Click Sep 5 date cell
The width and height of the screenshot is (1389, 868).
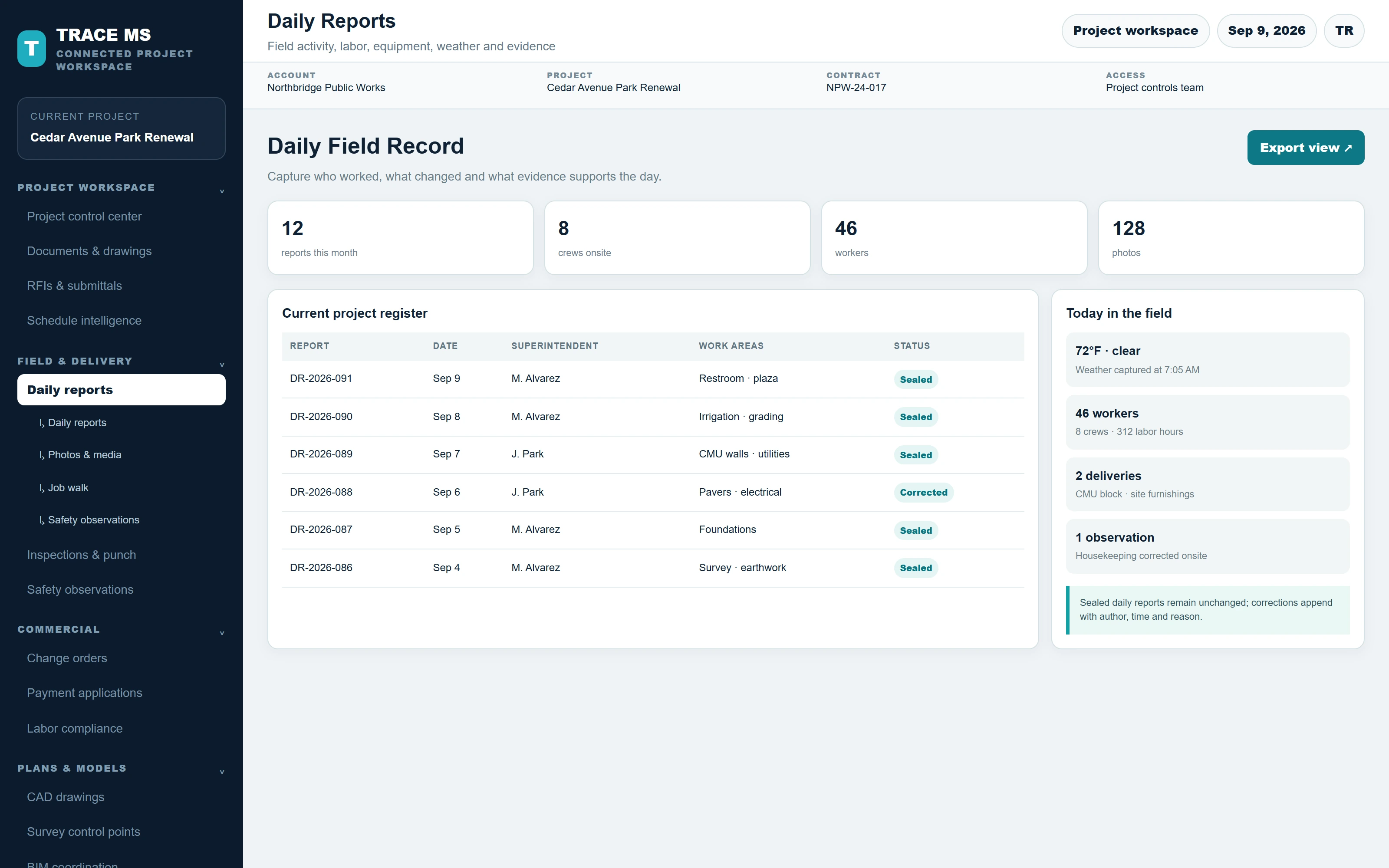[x=446, y=529]
